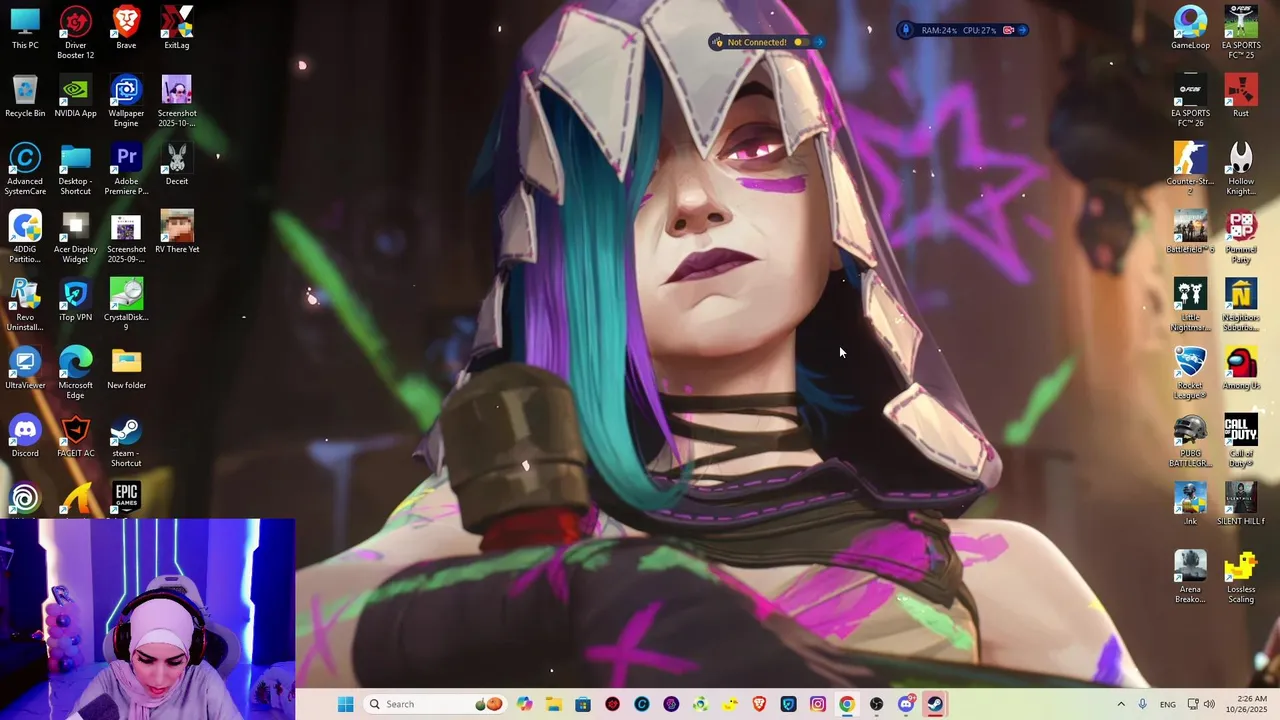Open the CrystalDiskInfo 9 desktop icon
The image size is (1280, 720).
coord(126,305)
